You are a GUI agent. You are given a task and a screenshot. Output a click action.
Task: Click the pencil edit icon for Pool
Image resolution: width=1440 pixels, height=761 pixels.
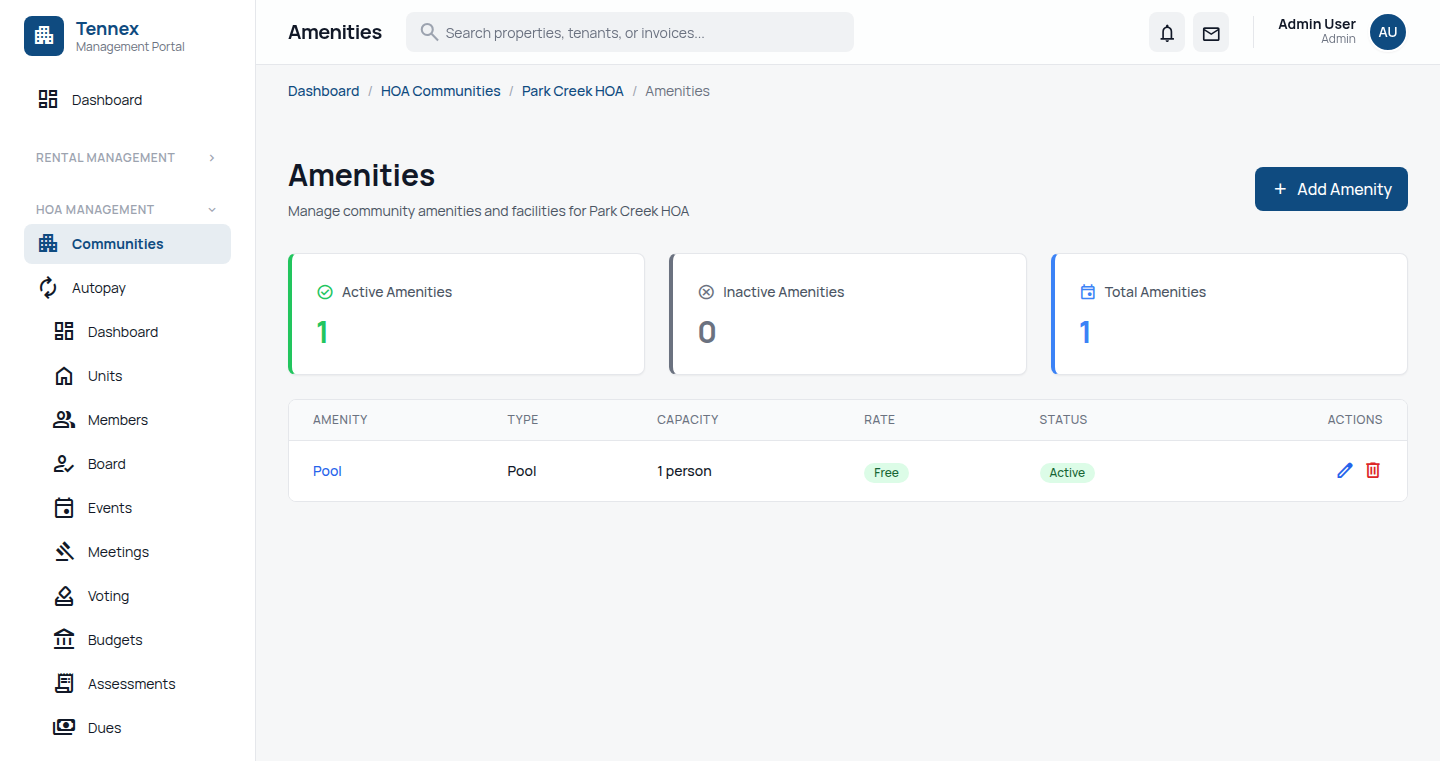(1344, 470)
